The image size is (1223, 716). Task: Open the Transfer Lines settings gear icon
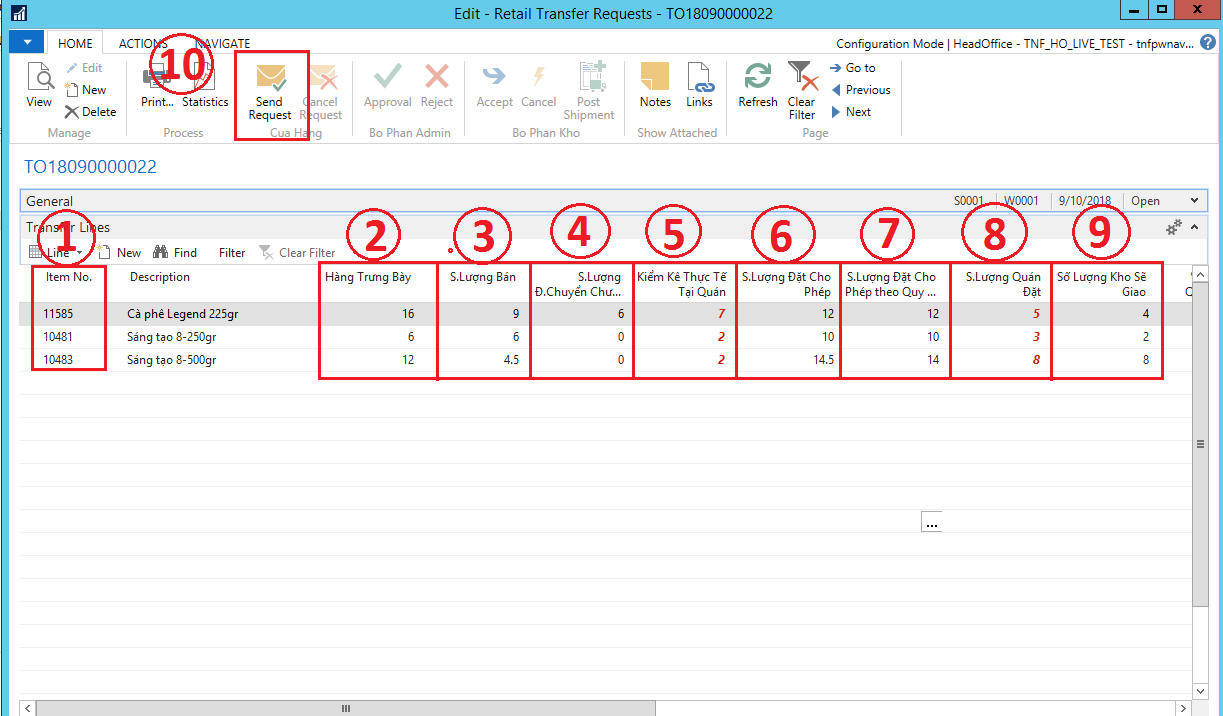(x=1174, y=227)
